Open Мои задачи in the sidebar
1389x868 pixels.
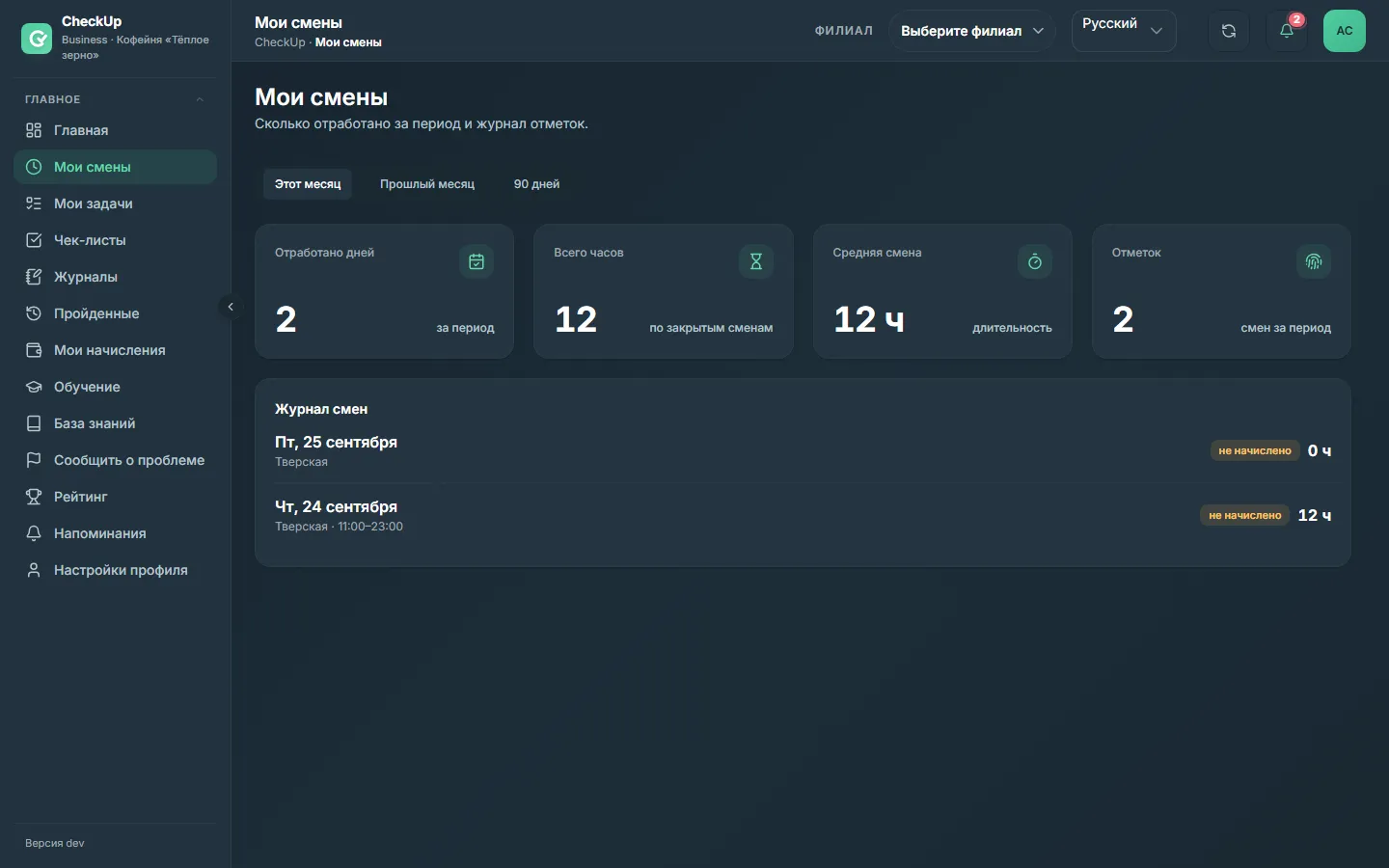[x=115, y=203]
